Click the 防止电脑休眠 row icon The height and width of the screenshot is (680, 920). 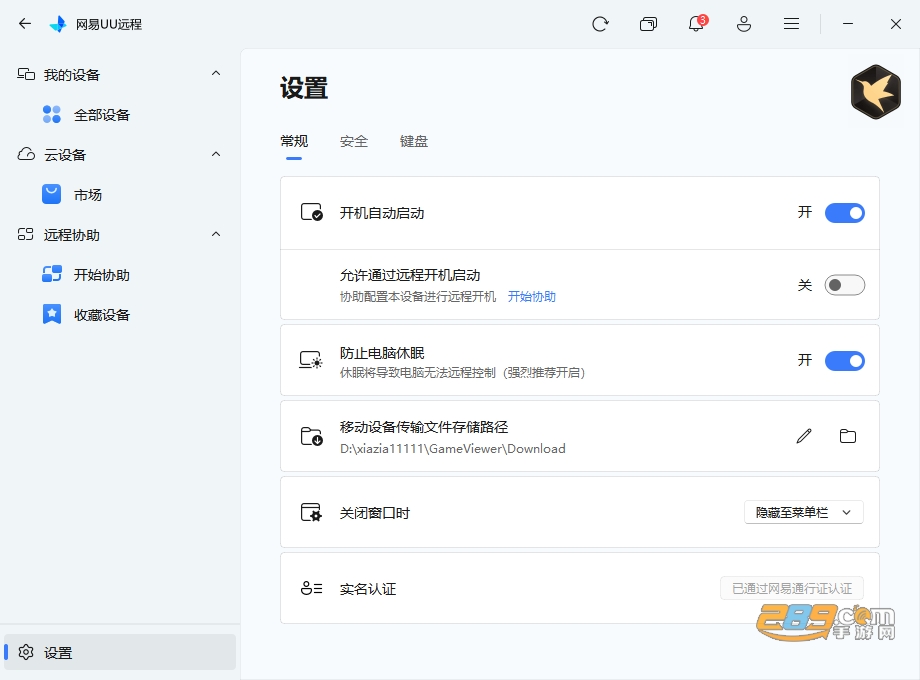[x=311, y=360]
